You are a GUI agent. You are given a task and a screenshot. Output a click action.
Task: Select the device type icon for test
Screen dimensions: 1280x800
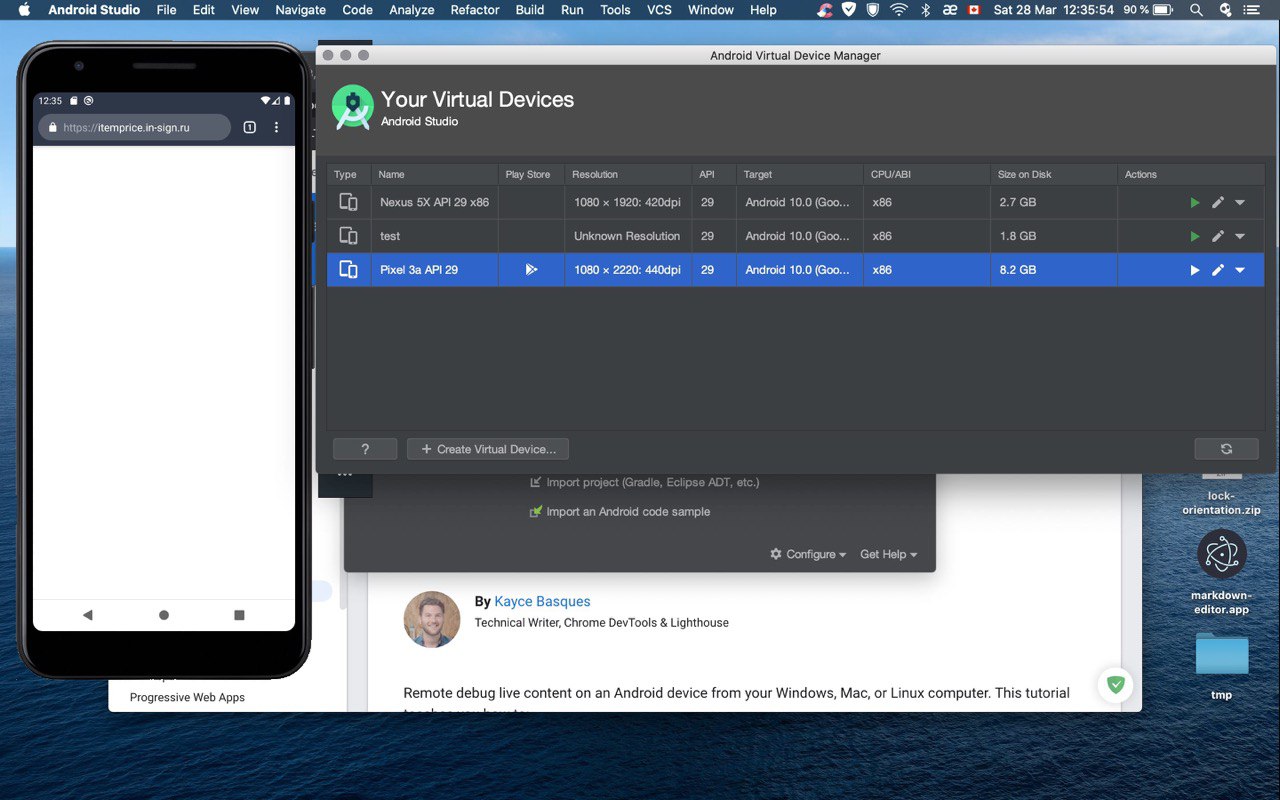click(348, 236)
